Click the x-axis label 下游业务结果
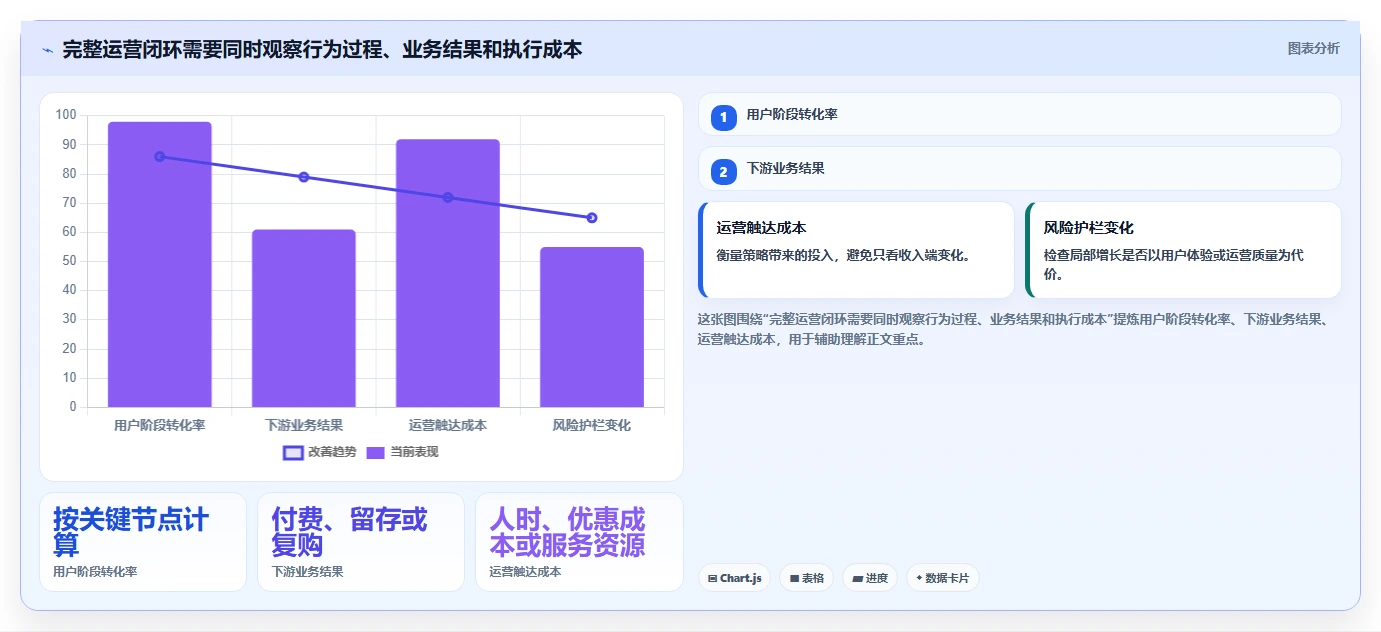Viewport: 1381px width, 632px height. [304, 425]
